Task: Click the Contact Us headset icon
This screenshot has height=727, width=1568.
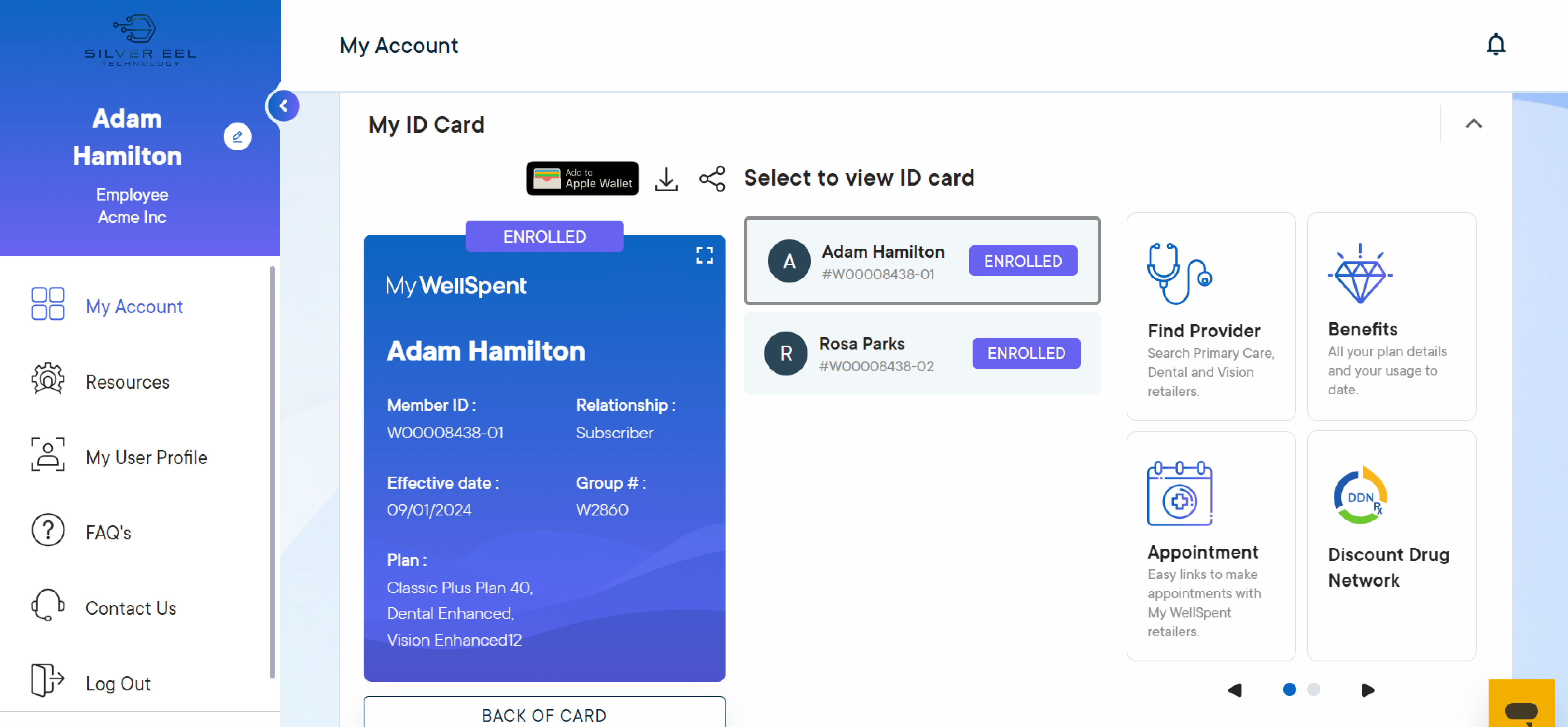Action: [48, 605]
